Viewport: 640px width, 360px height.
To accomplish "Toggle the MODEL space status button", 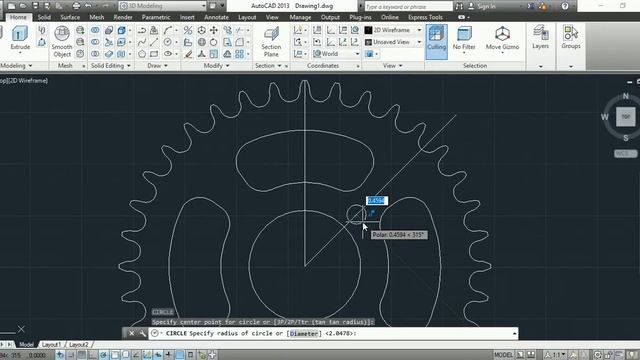I will (503, 355).
